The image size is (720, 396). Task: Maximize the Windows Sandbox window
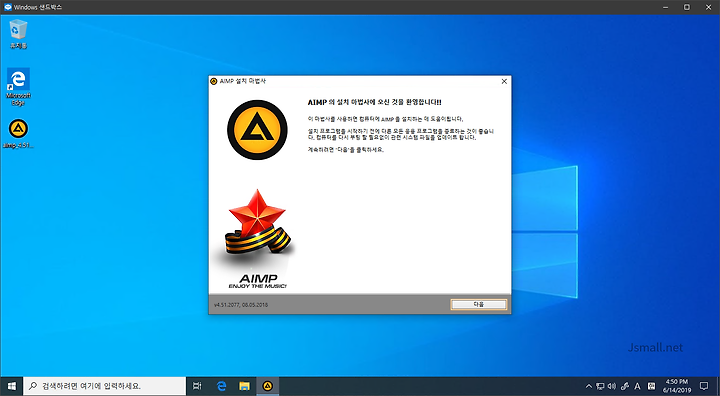(687, 7)
